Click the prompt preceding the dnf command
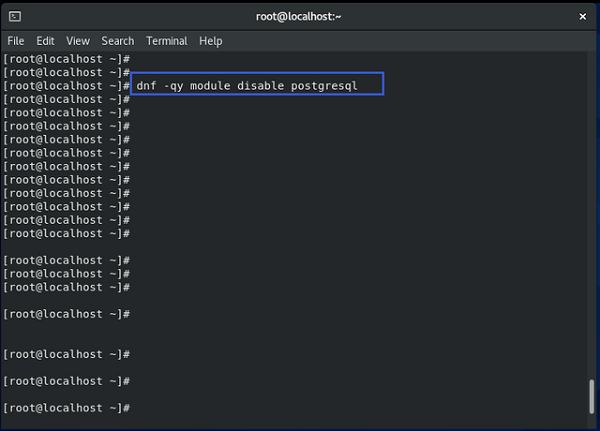The width and height of the screenshot is (600, 431). tap(67, 86)
